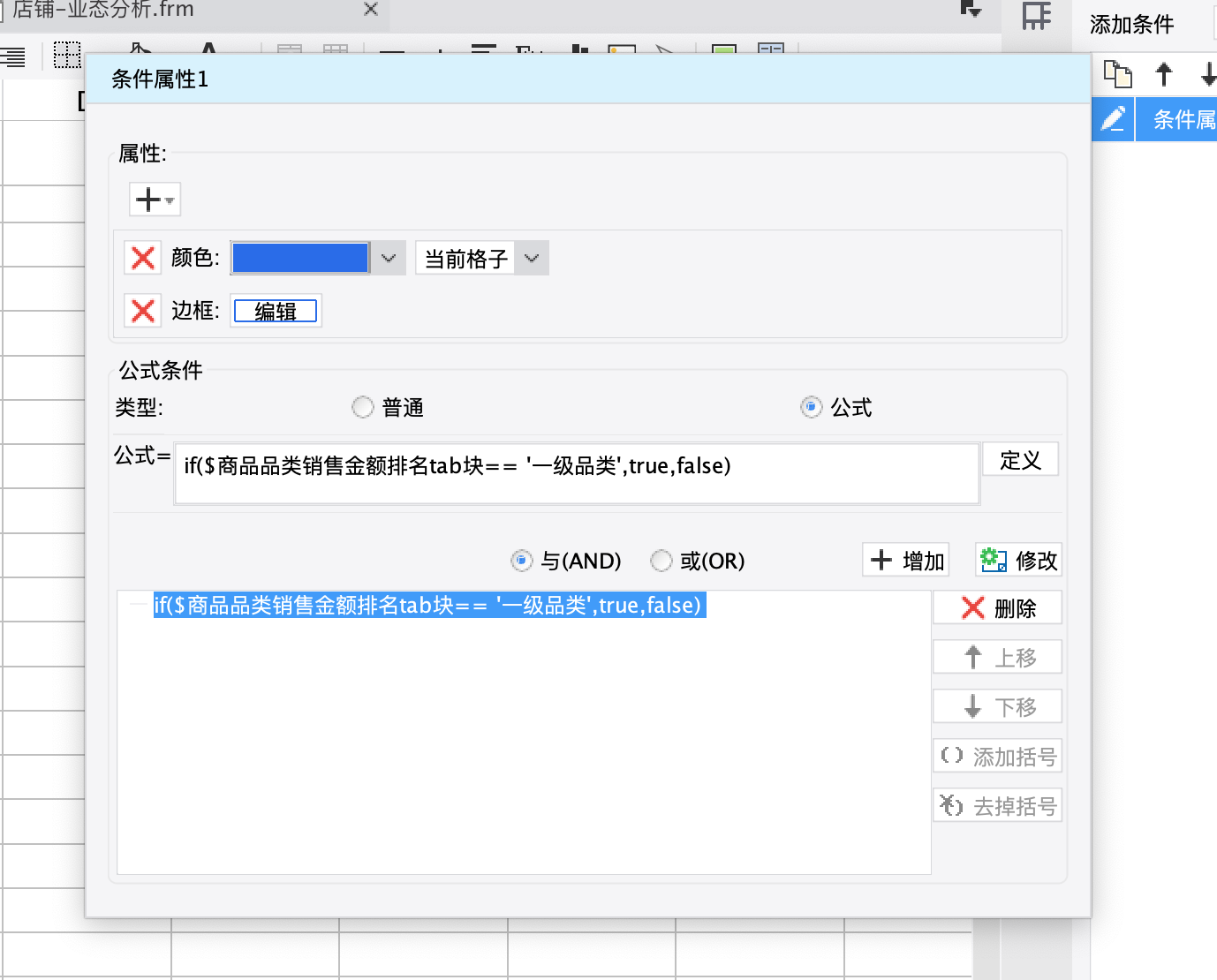Click the 添加括号 button
1217x980 pixels.
coord(997,756)
